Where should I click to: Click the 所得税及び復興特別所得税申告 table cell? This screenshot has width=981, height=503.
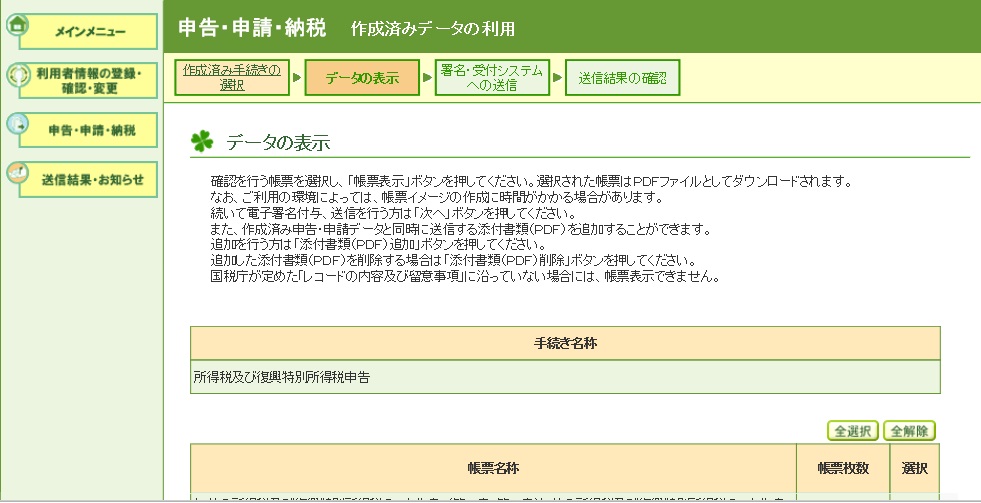coord(565,377)
